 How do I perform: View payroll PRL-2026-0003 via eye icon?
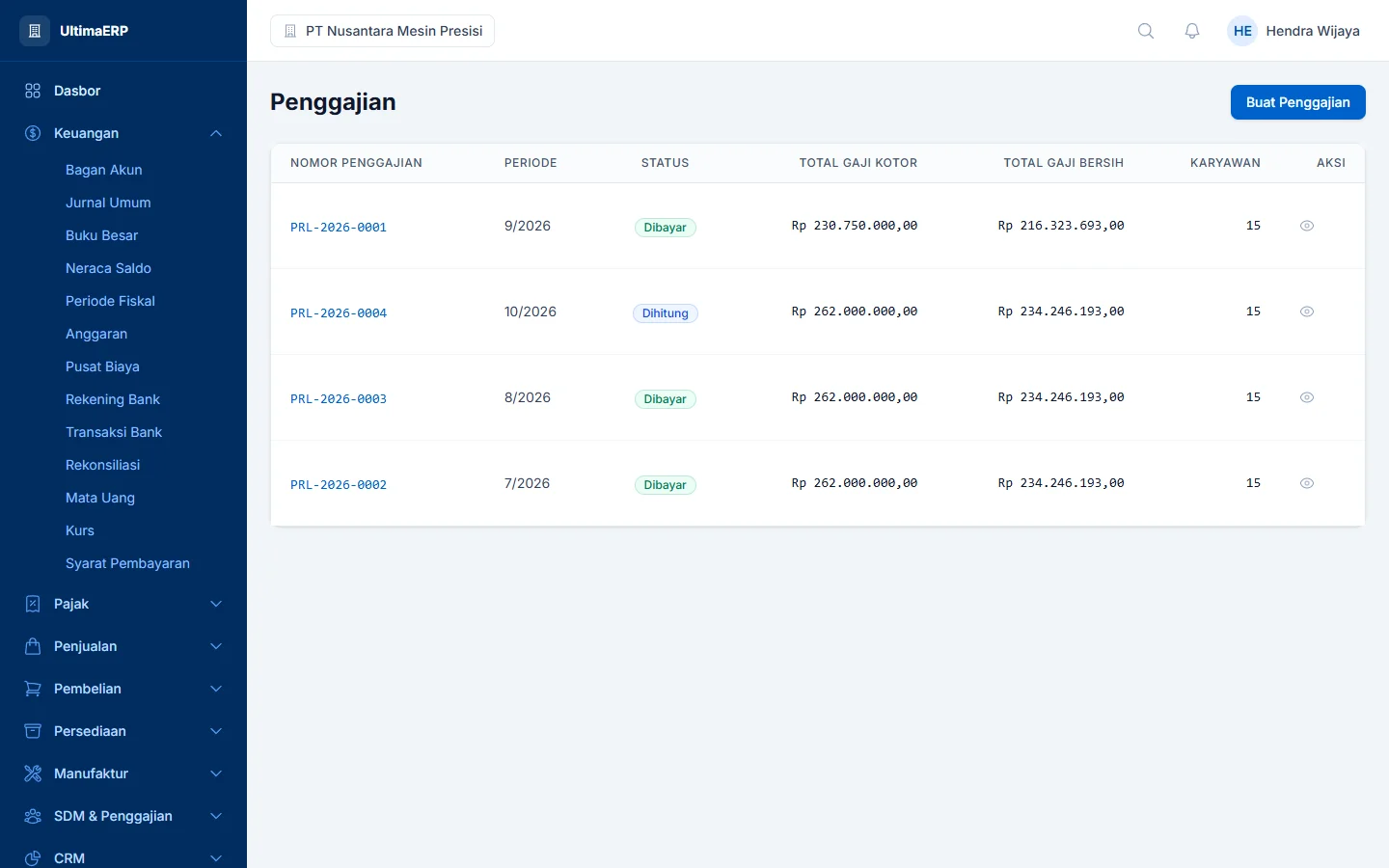coord(1307,397)
